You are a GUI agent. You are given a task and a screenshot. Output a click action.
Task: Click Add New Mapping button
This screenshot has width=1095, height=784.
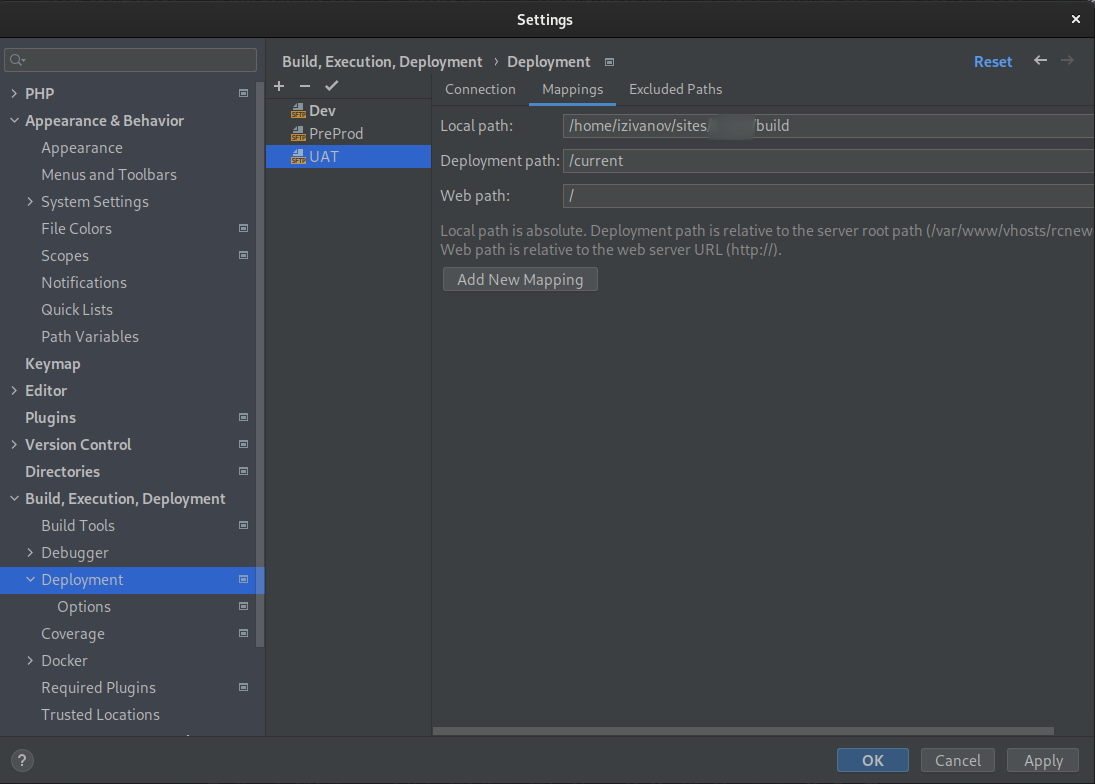520,279
